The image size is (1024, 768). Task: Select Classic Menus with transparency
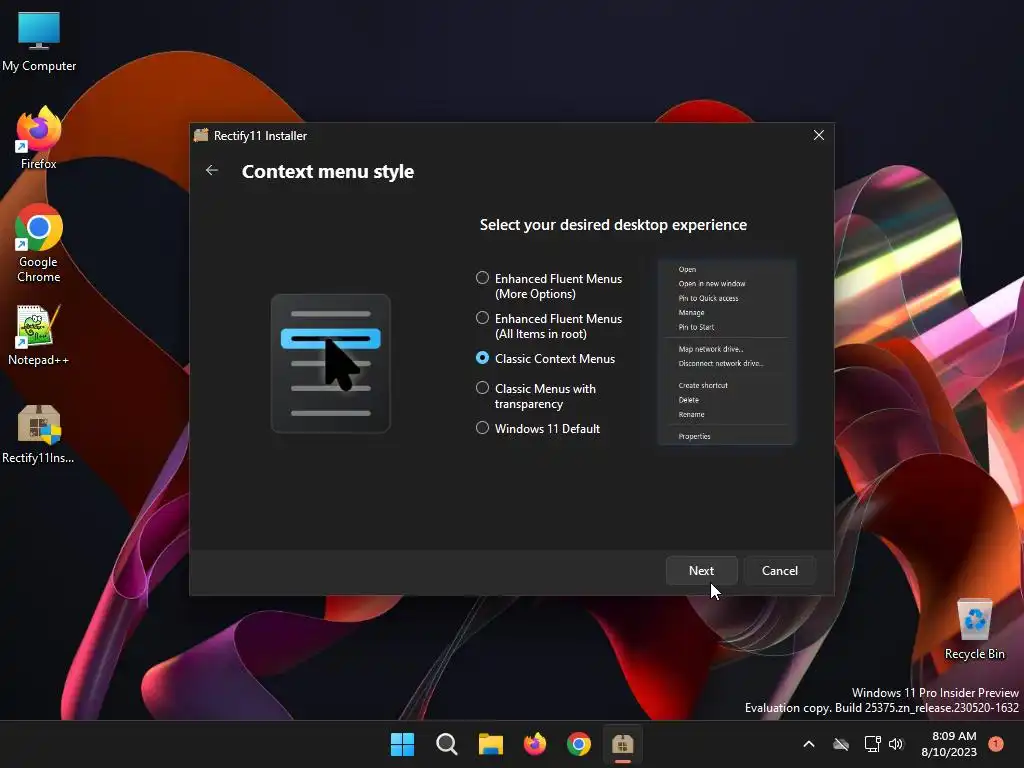tap(536, 396)
